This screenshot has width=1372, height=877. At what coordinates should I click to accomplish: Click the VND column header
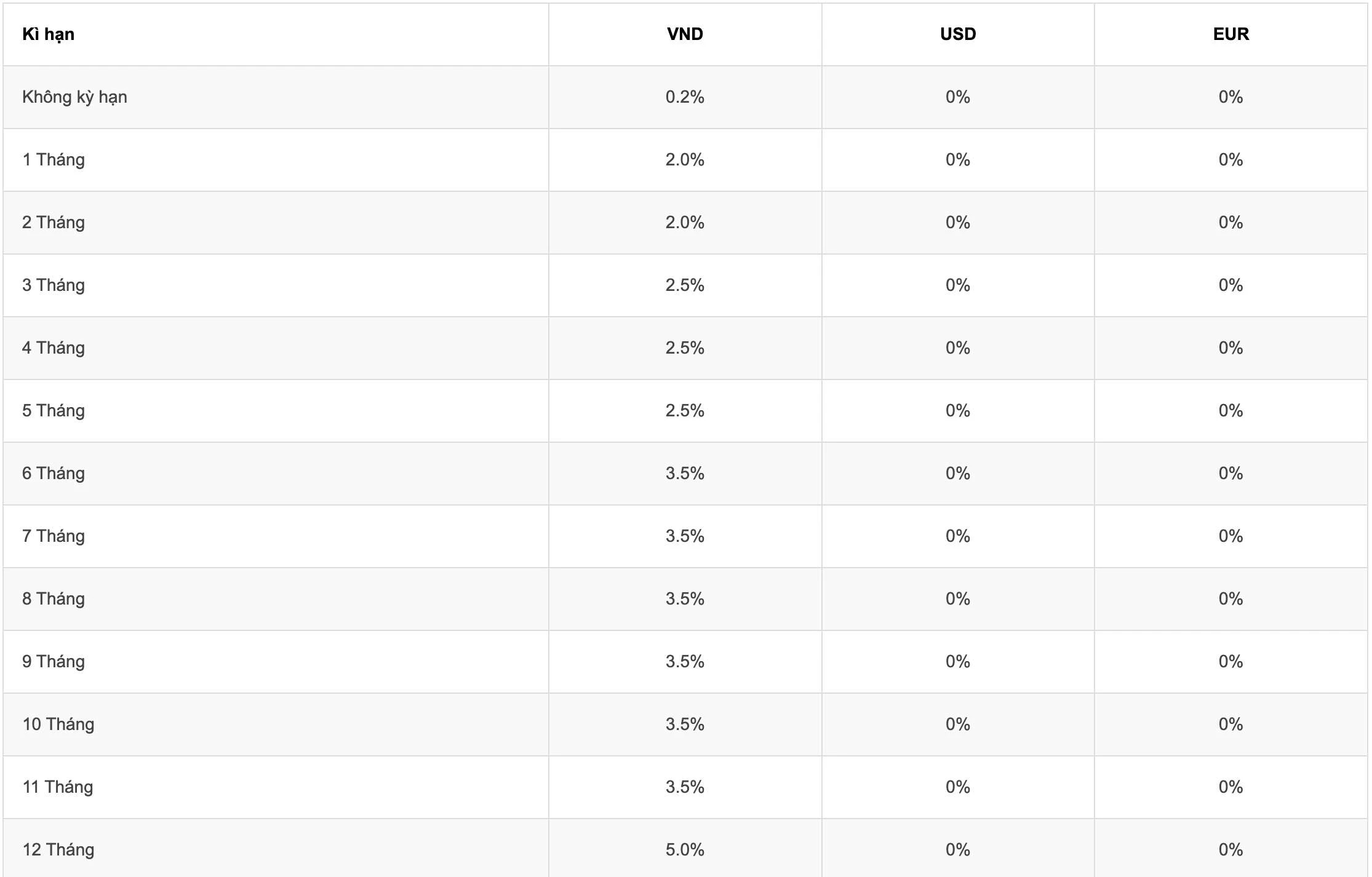(685, 34)
